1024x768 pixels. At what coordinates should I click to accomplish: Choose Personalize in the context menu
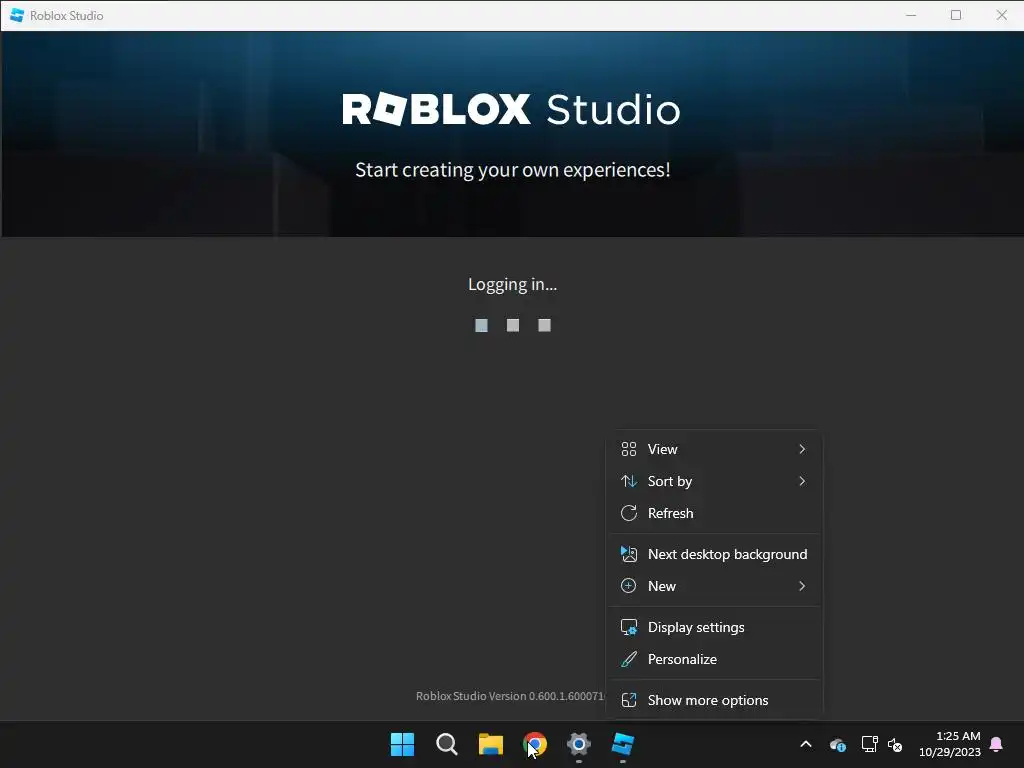click(x=714, y=659)
